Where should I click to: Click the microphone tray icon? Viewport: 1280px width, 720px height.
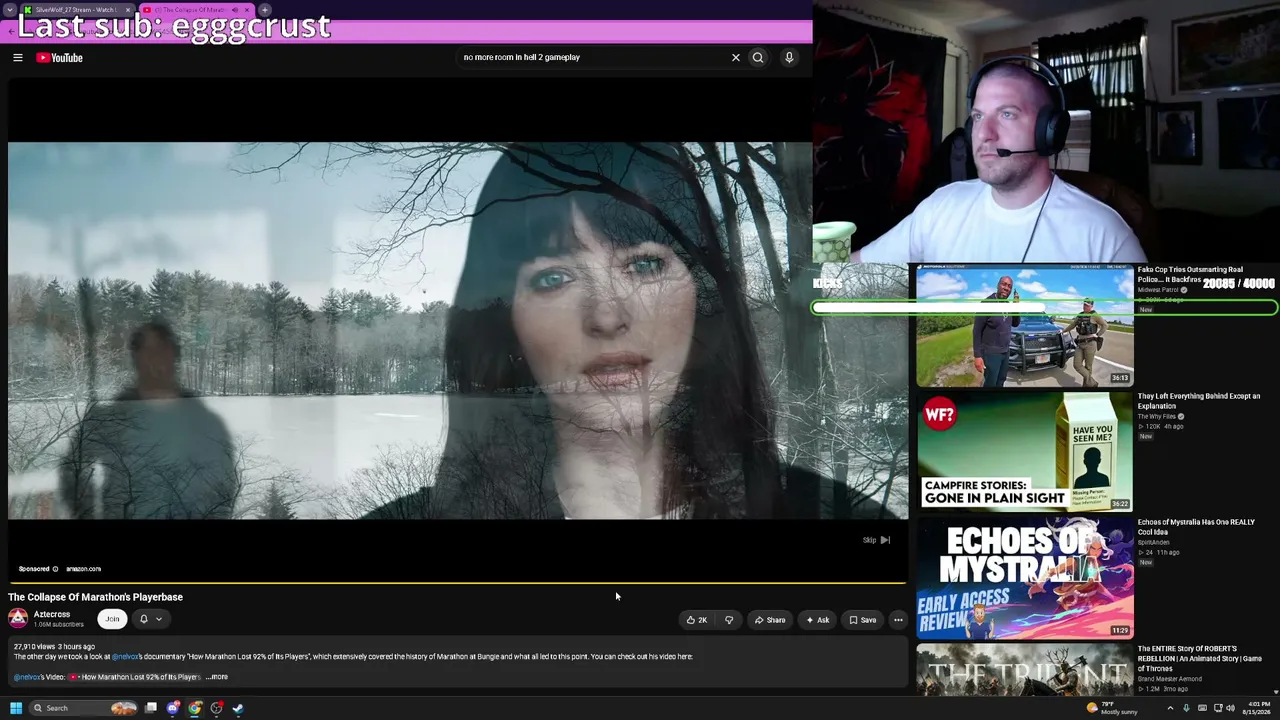1187,708
